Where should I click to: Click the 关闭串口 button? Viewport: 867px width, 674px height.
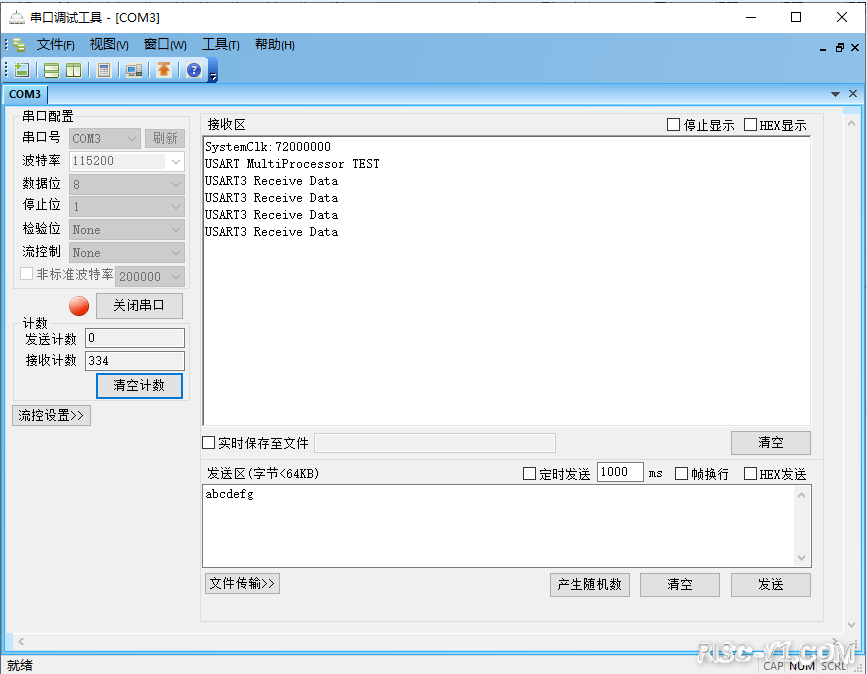(139, 306)
